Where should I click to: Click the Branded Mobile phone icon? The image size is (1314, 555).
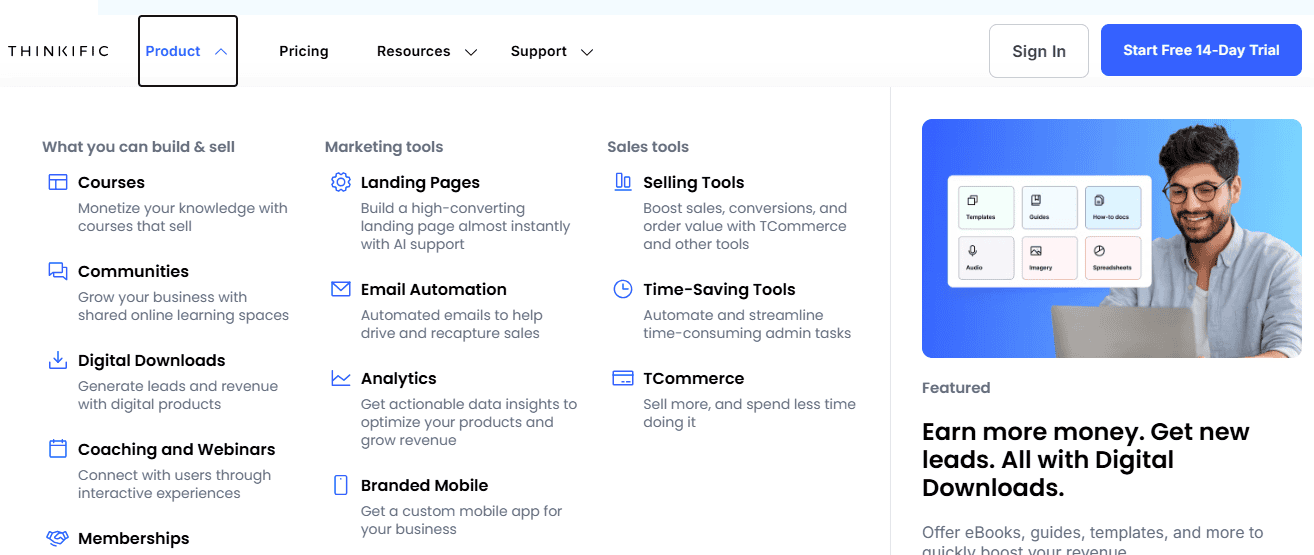[341, 485]
